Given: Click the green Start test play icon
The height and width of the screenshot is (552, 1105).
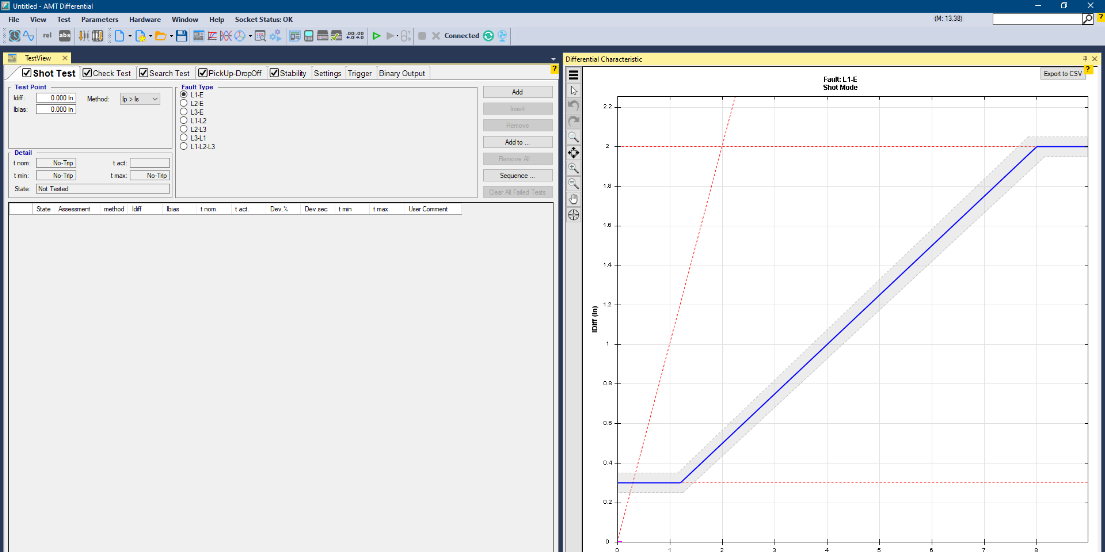Looking at the screenshot, I should click(376, 36).
